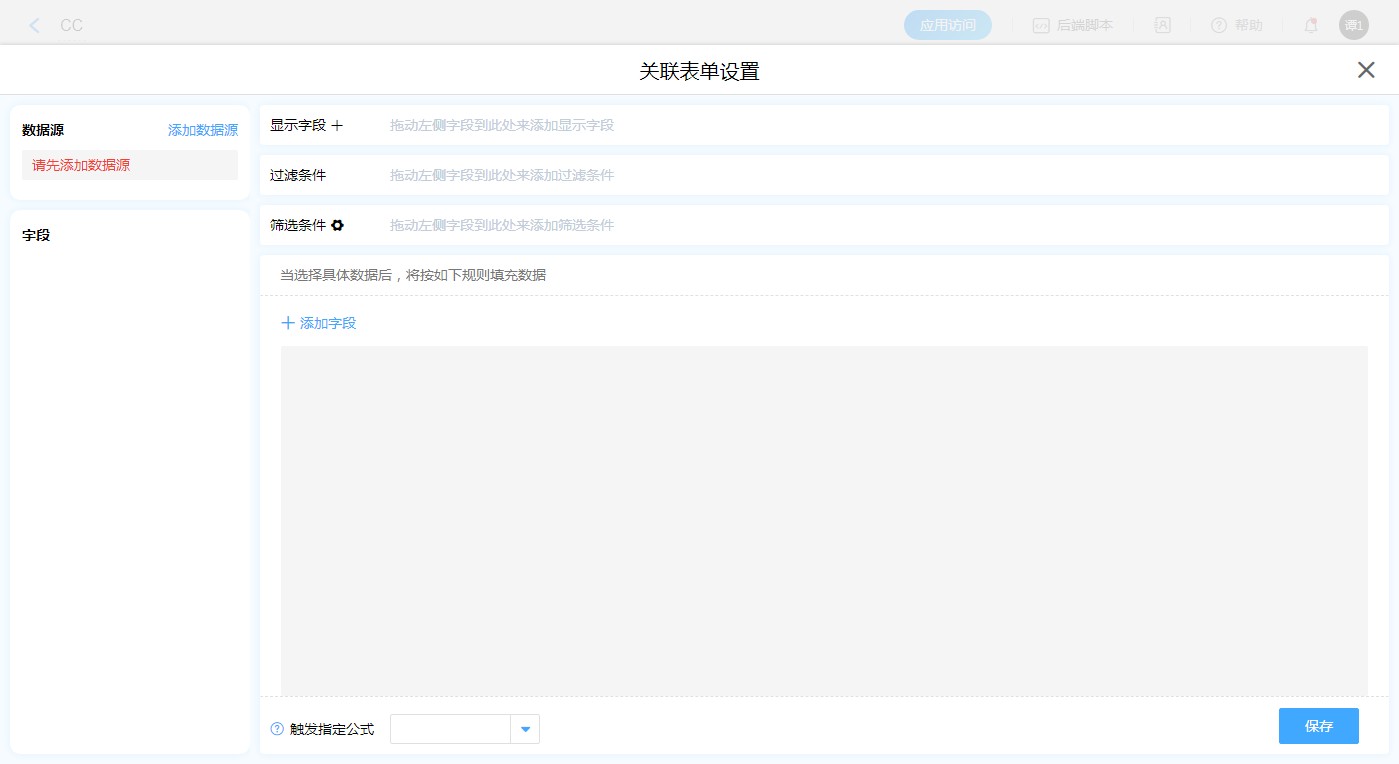Click 添加字段 to add a fill rule
The height and width of the screenshot is (764, 1399).
click(x=319, y=323)
